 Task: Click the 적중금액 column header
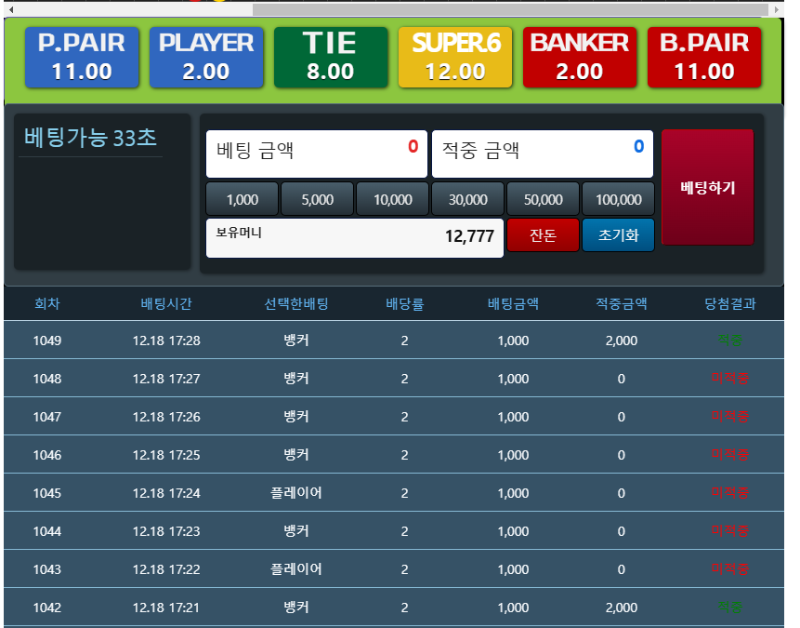click(x=621, y=304)
